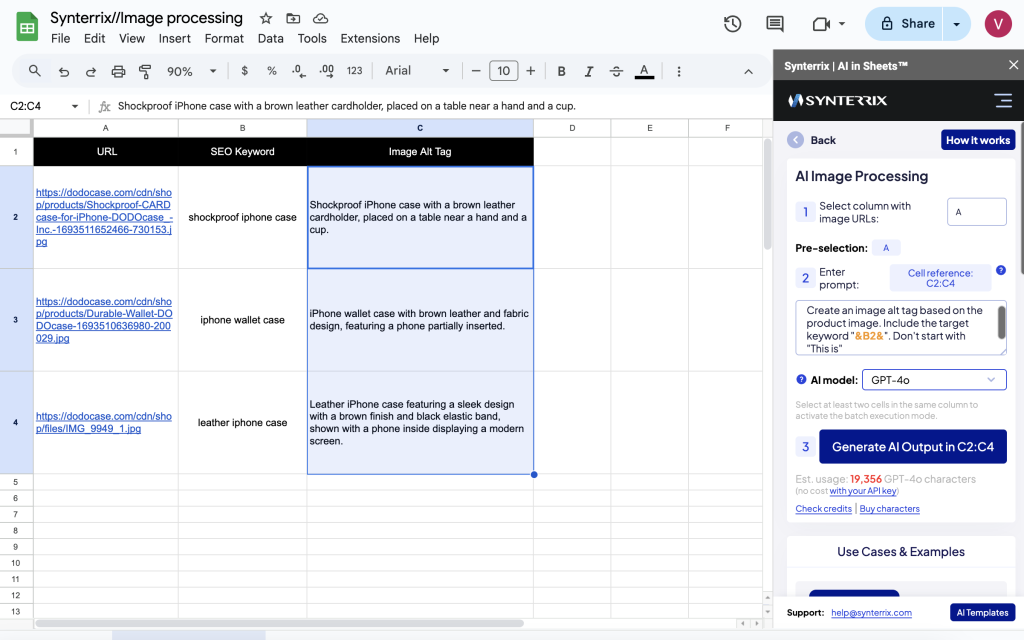Viewport: 1024px width, 640px height.
Task: Toggle strikethrough formatting
Action: [616, 71]
